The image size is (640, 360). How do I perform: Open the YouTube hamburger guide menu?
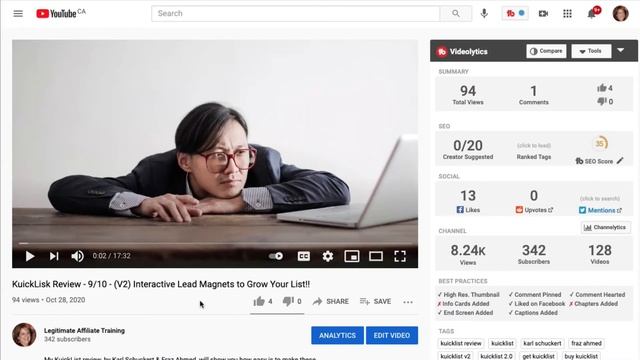pyautogui.click(x=18, y=13)
